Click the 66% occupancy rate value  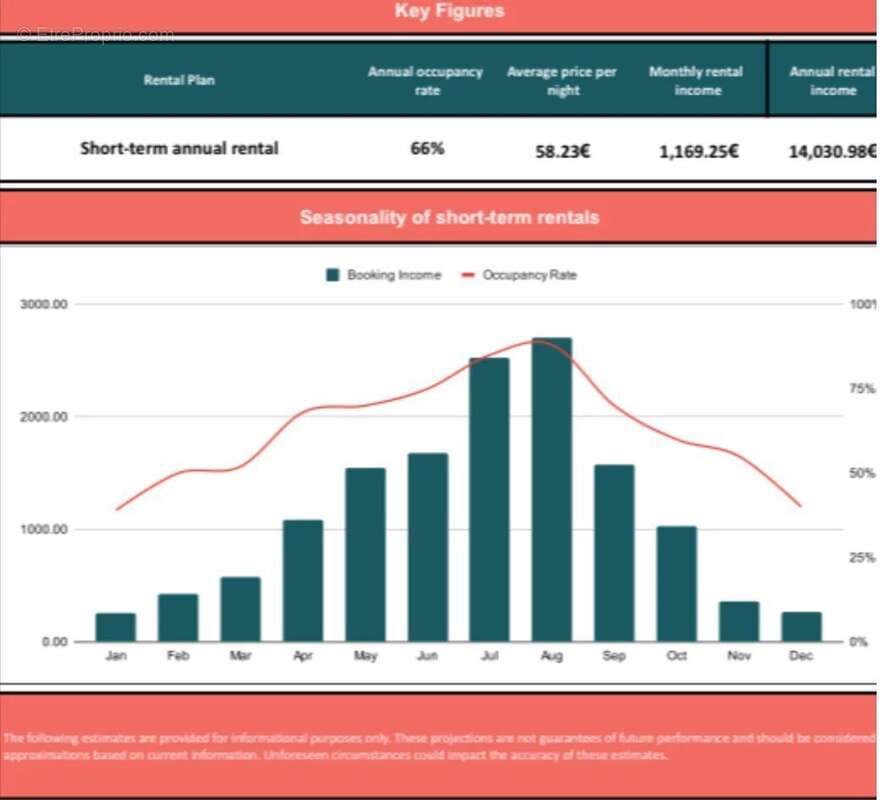click(x=427, y=149)
